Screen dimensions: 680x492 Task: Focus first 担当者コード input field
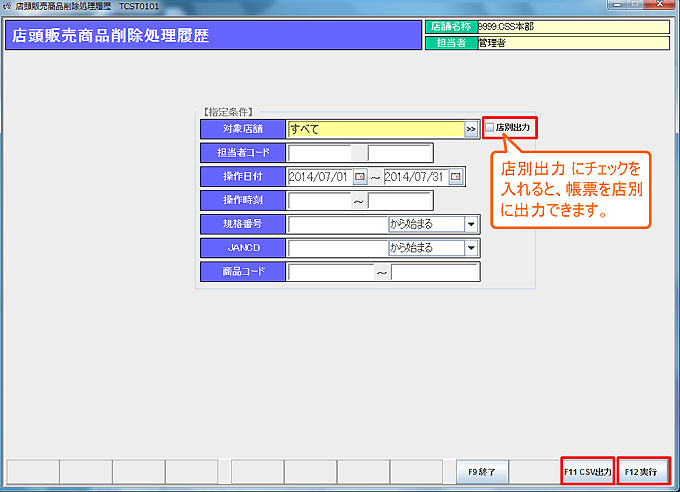click(x=319, y=153)
